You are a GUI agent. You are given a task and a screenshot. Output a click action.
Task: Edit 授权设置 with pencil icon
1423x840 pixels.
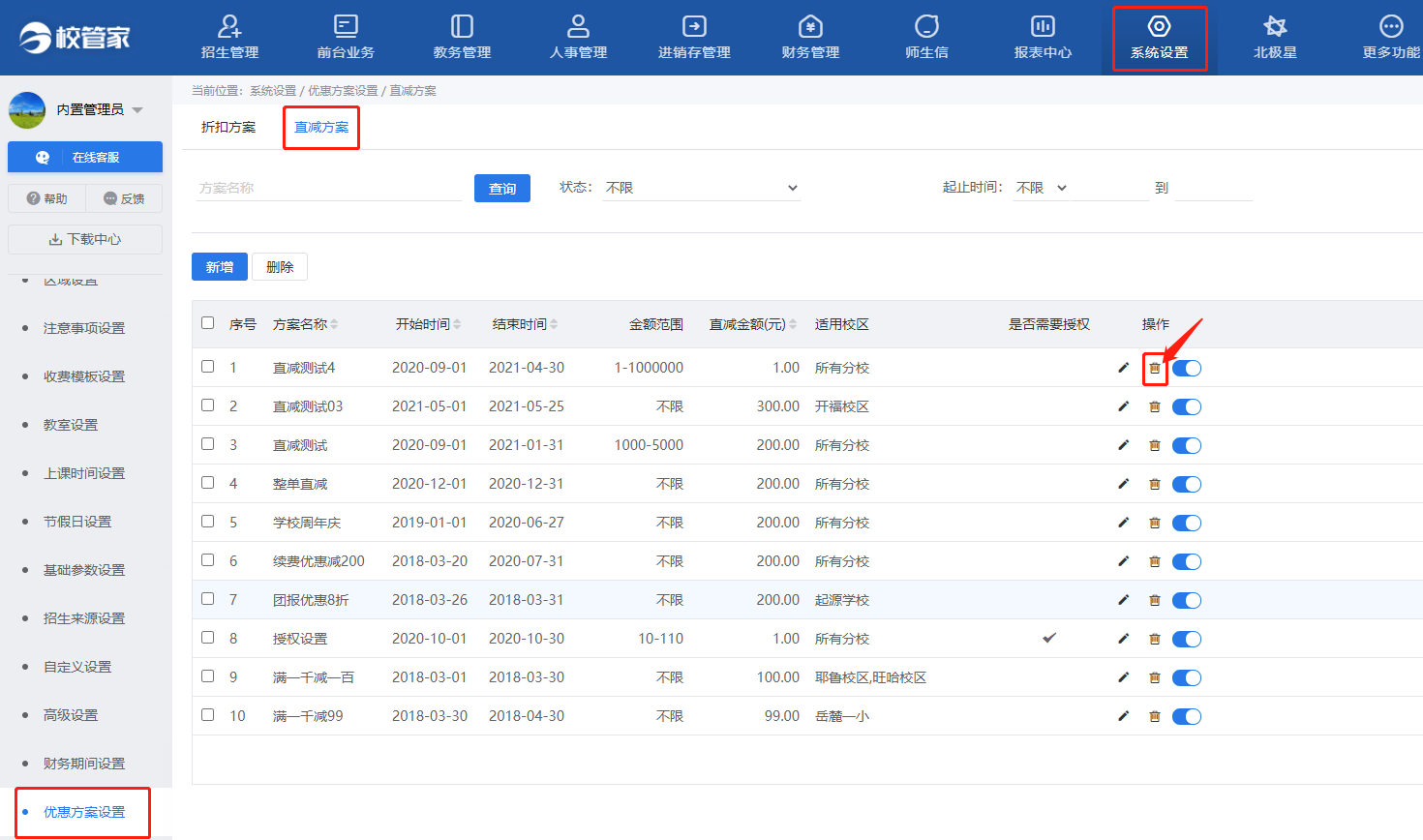click(1123, 639)
